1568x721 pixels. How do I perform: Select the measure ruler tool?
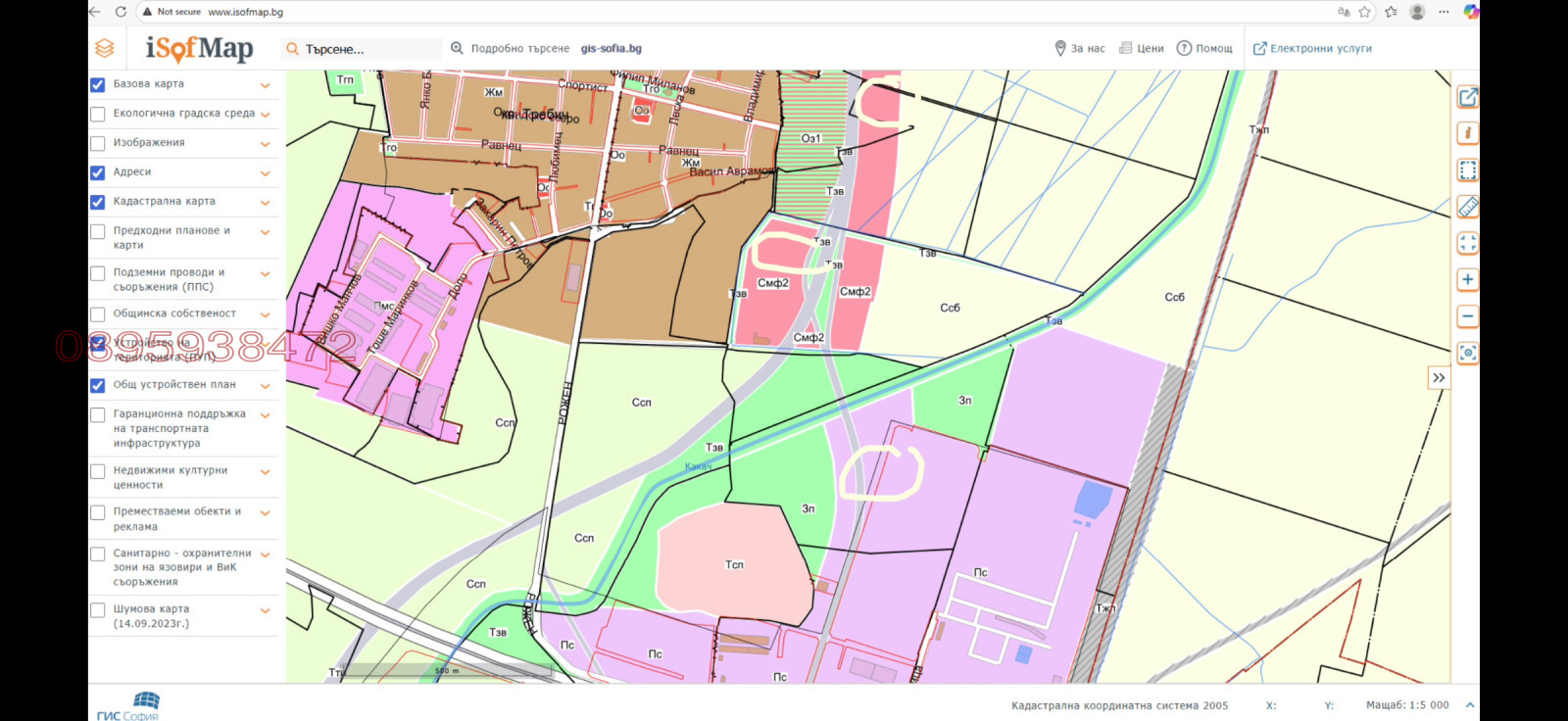[1467, 207]
